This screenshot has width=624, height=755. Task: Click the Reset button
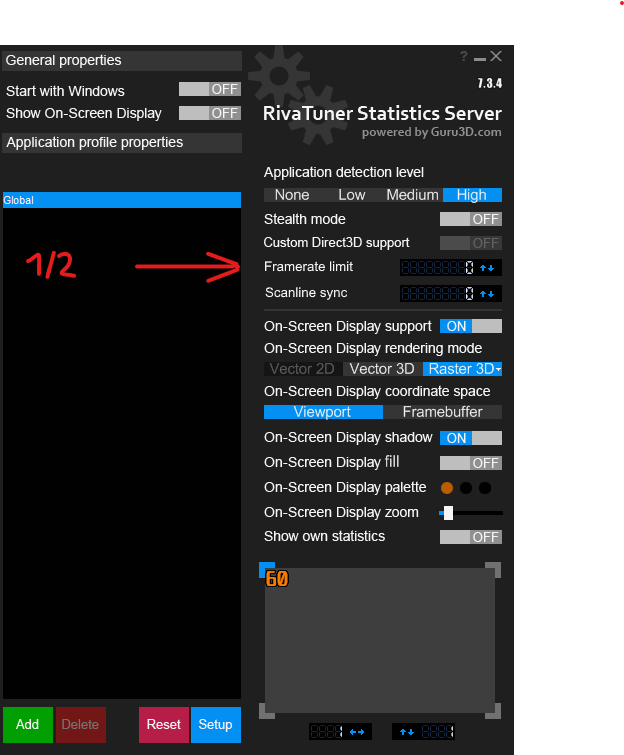[164, 725]
